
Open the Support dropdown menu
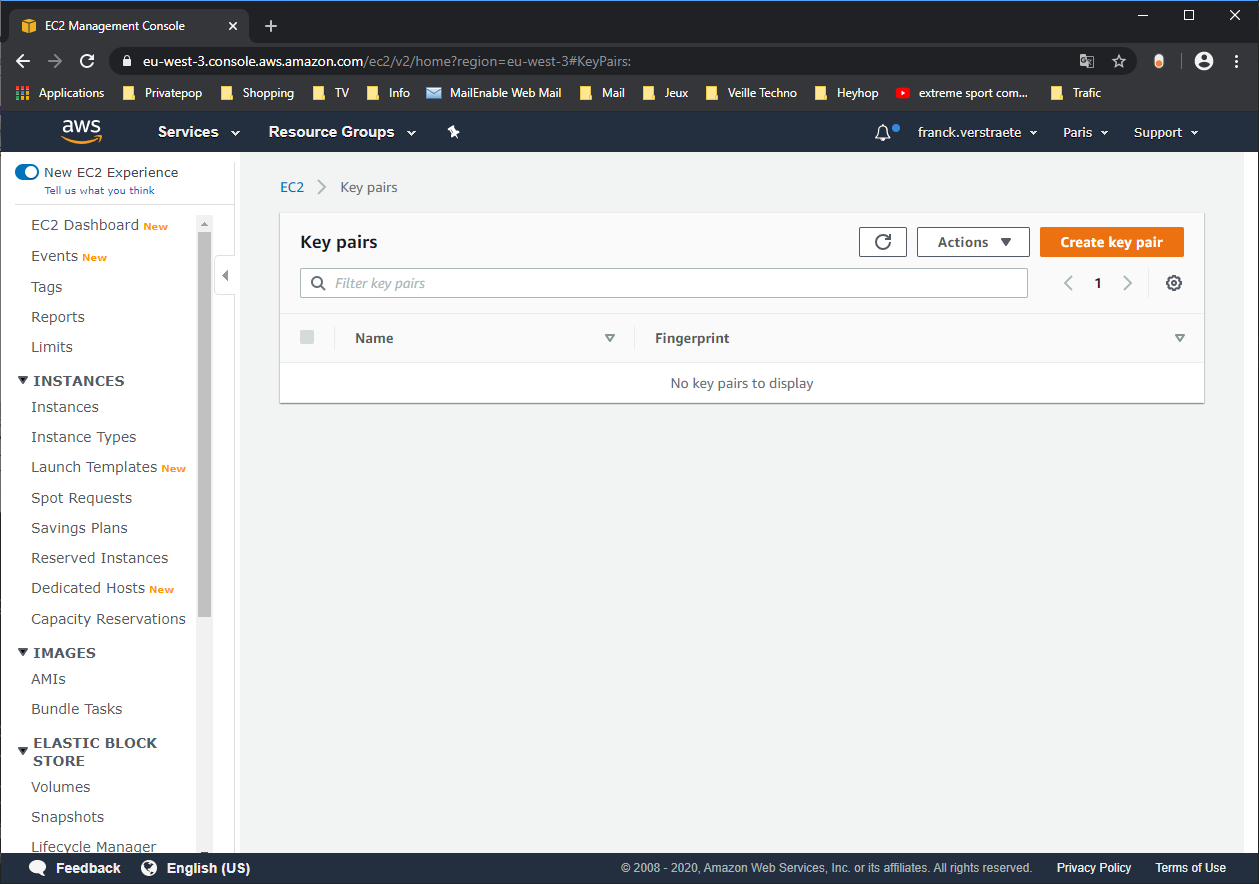click(1166, 132)
